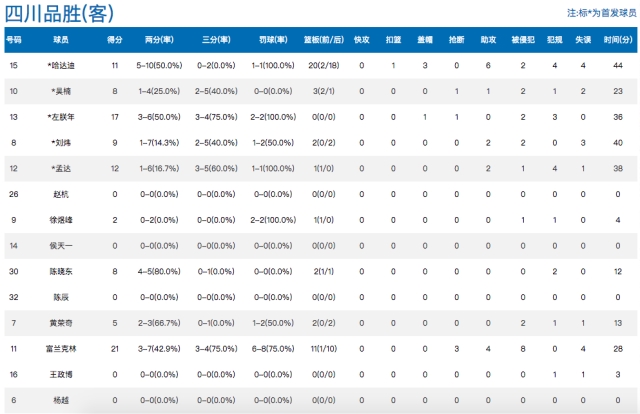Click the 失误 column header

click(x=583, y=40)
